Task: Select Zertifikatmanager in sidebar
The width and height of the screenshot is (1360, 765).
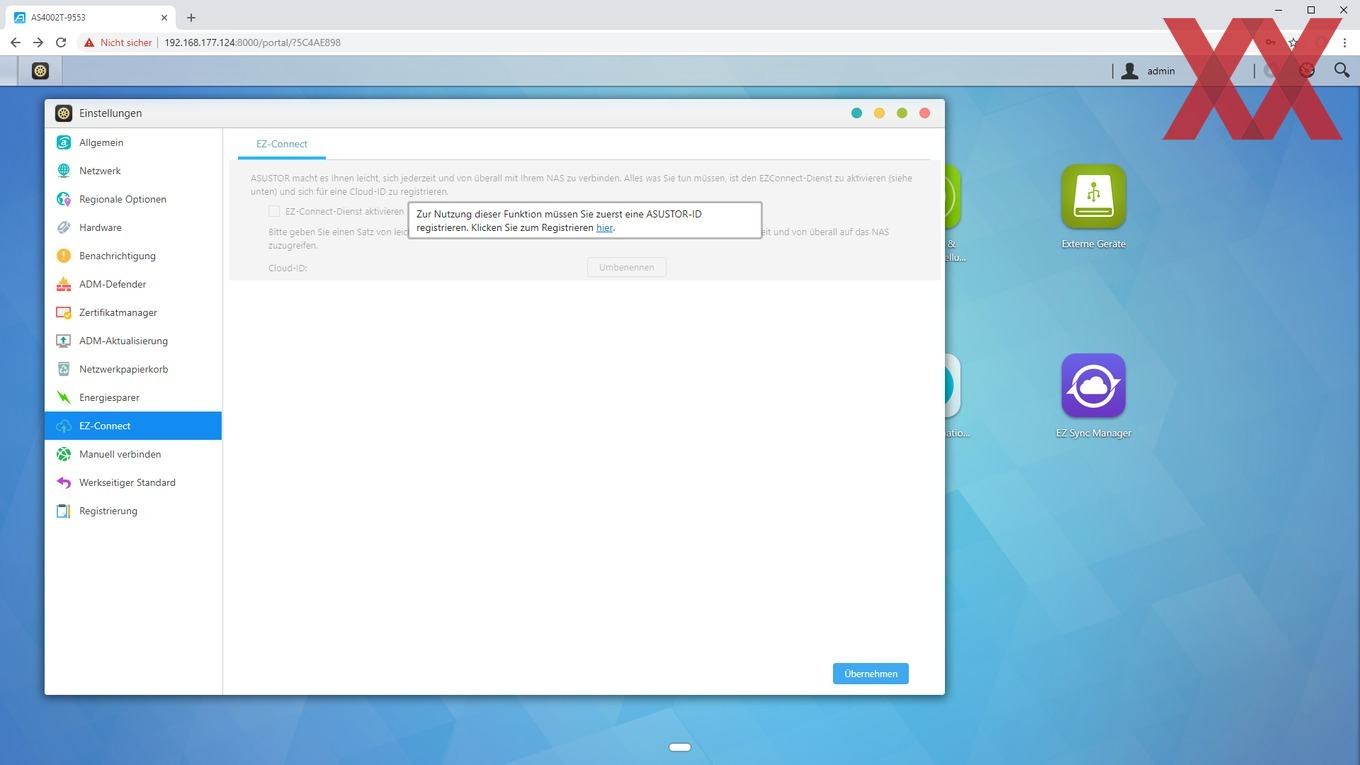Action: click(x=133, y=312)
